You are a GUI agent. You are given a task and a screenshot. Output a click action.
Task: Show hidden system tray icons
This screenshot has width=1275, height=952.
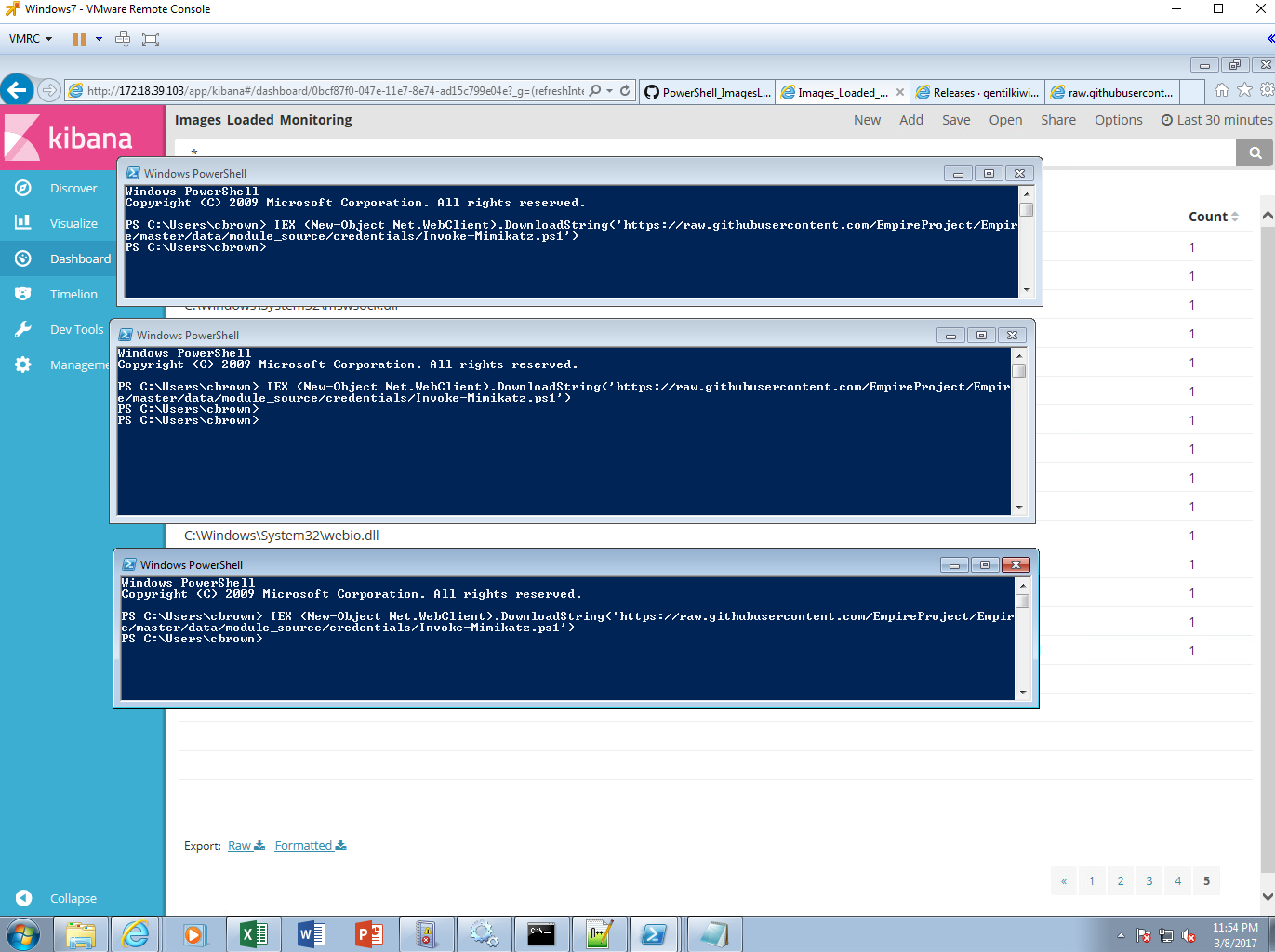pyautogui.click(x=1121, y=935)
